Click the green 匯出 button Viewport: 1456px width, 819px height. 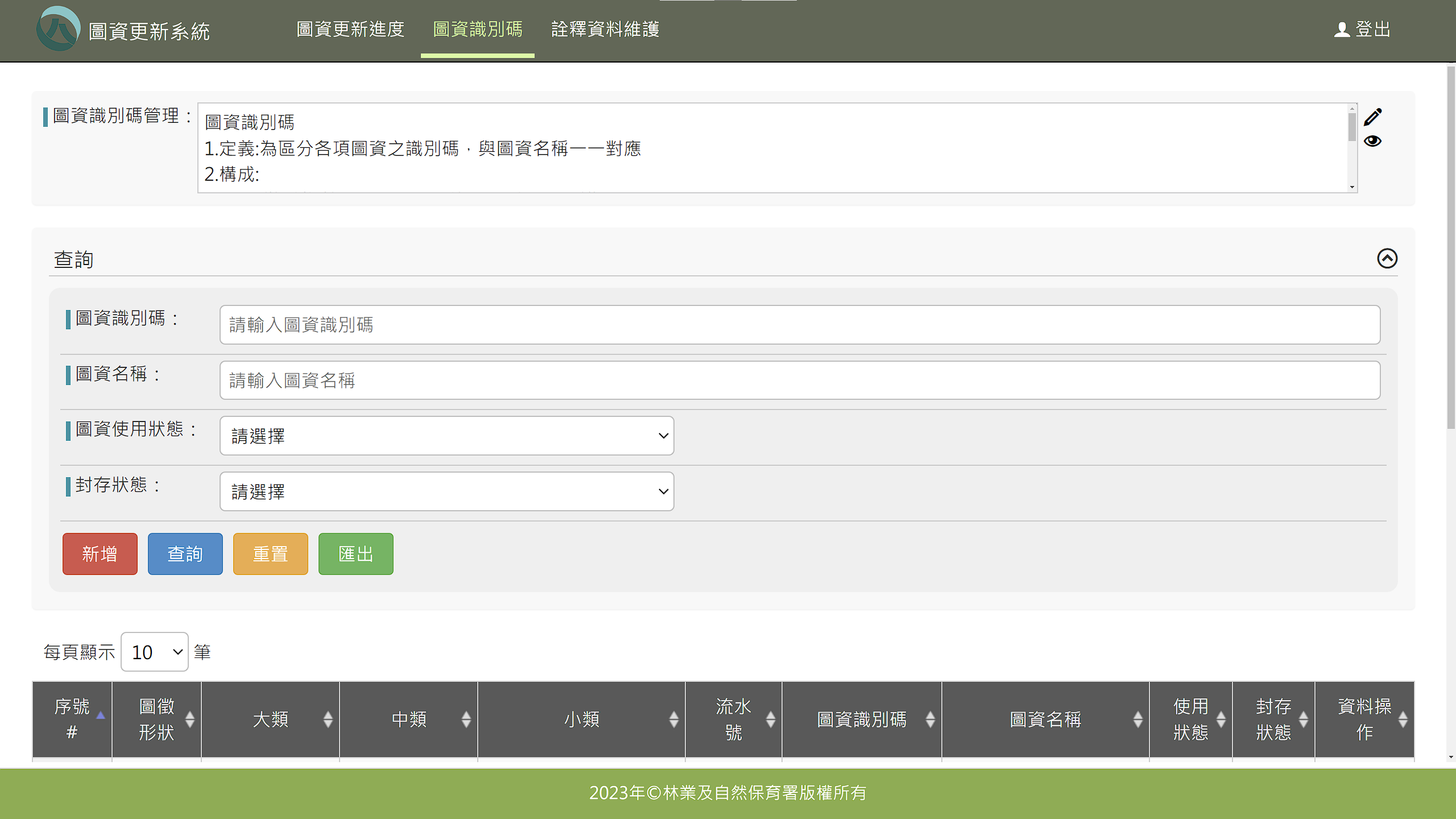point(356,553)
